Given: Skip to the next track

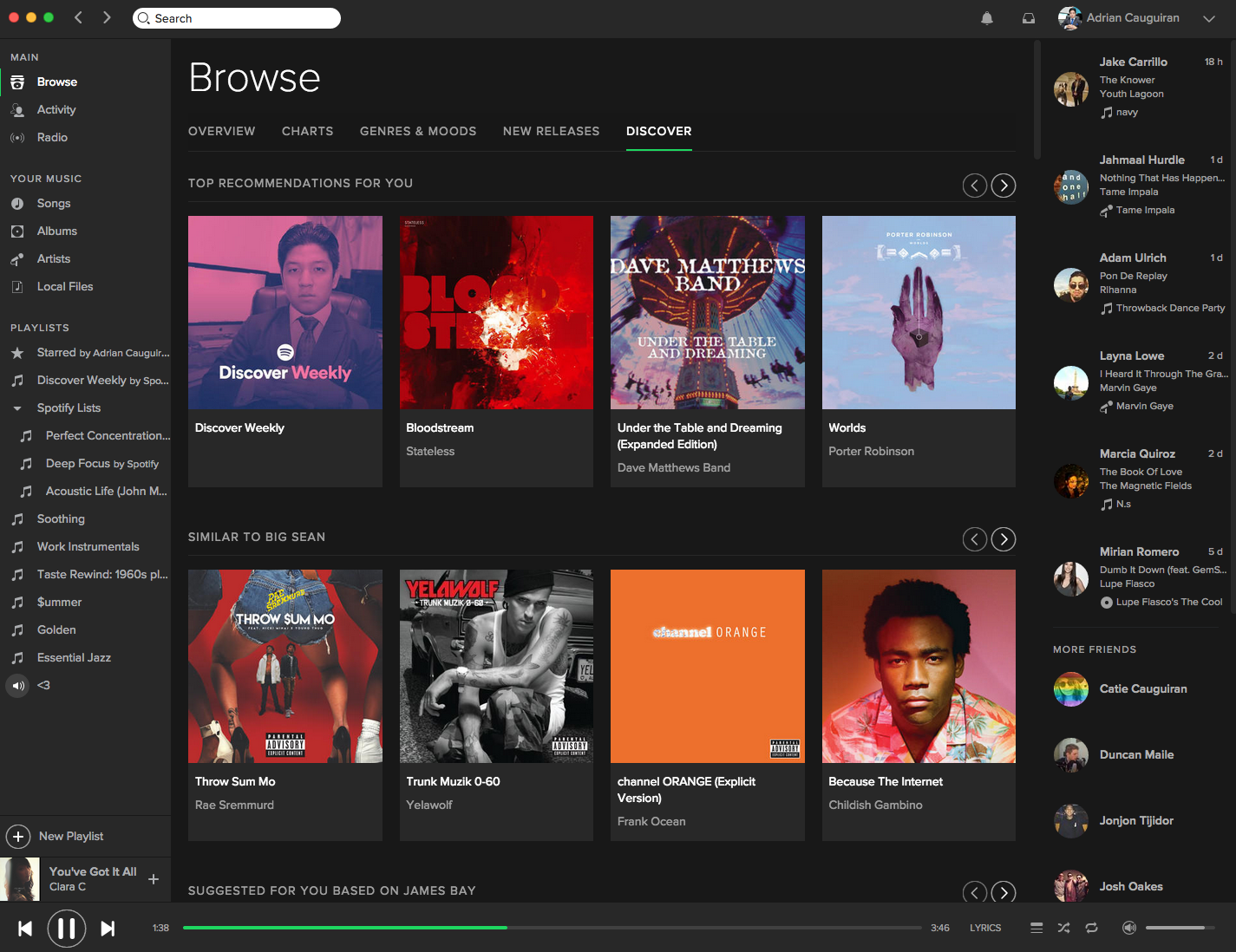Looking at the screenshot, I should [x=108, y=929].
